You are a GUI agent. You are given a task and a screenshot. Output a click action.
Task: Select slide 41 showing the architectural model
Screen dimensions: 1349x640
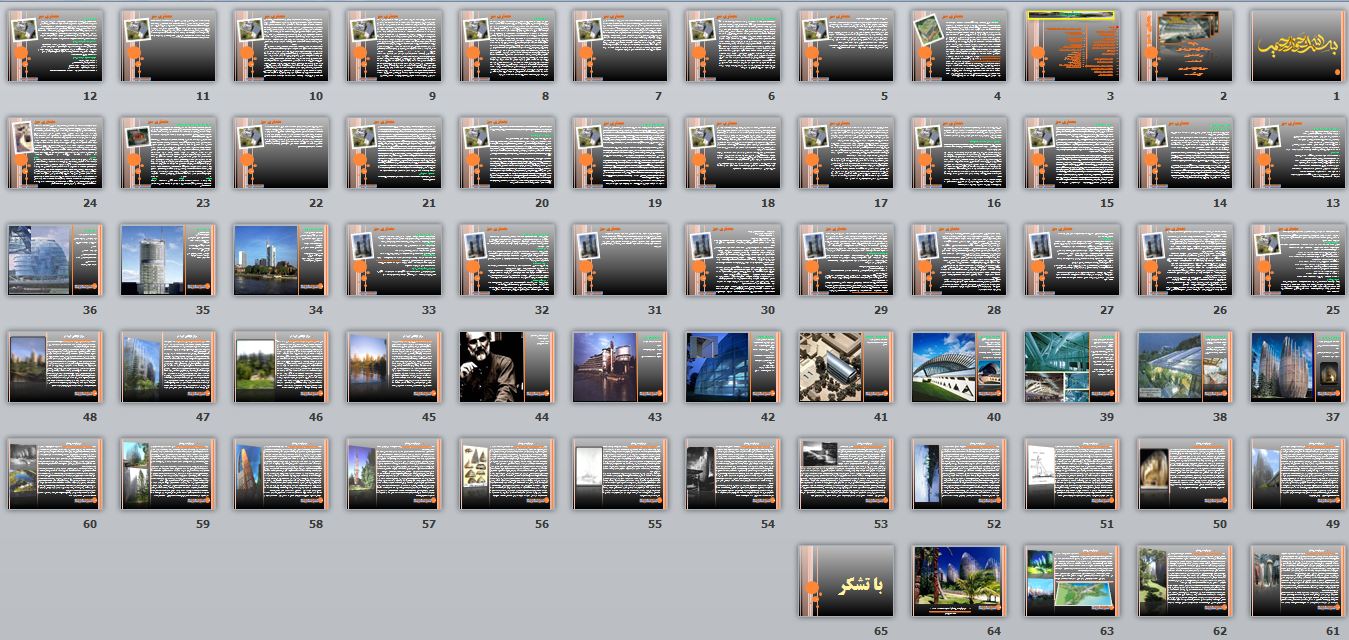click(x=846, y=367)
